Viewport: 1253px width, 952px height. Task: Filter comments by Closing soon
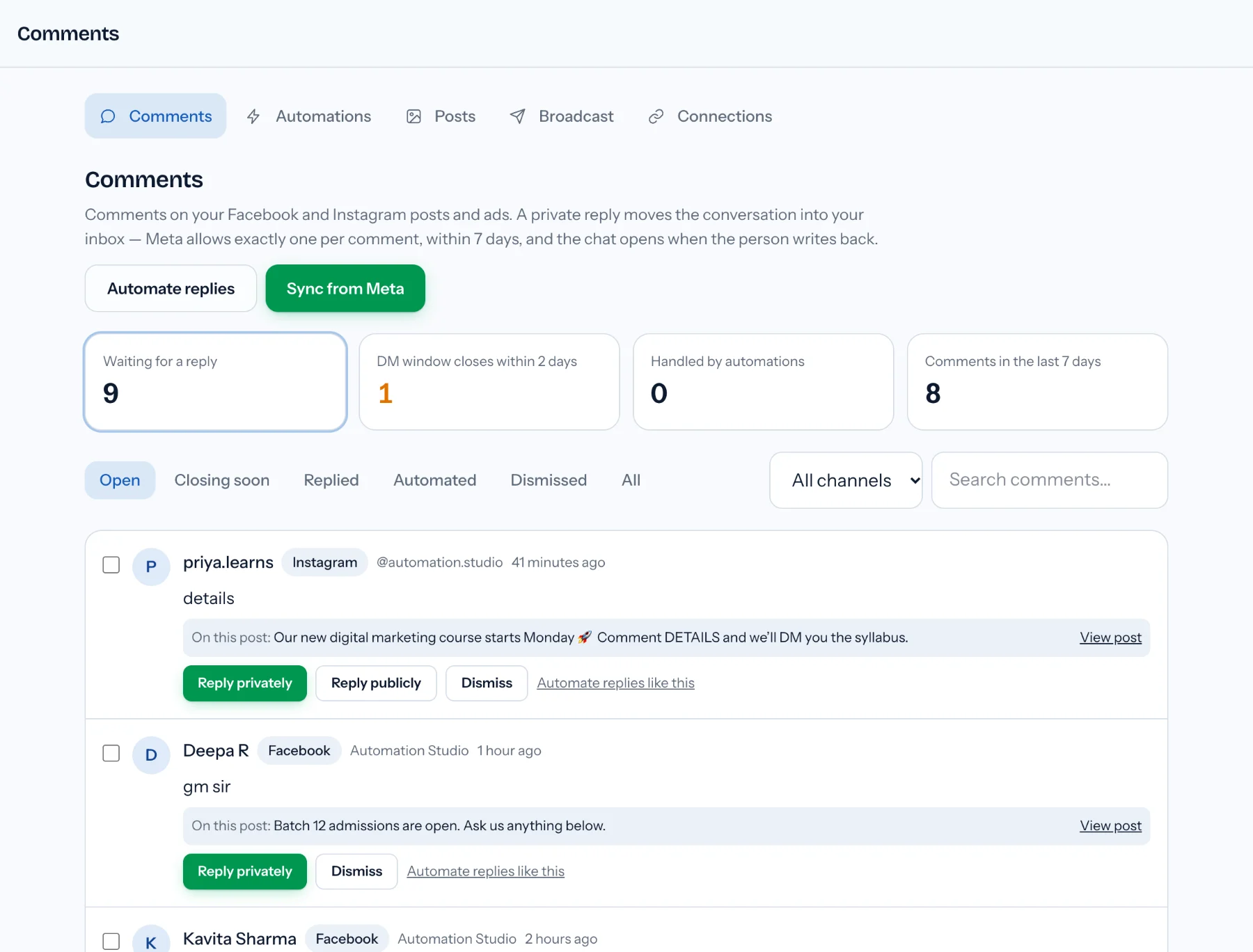222,480
